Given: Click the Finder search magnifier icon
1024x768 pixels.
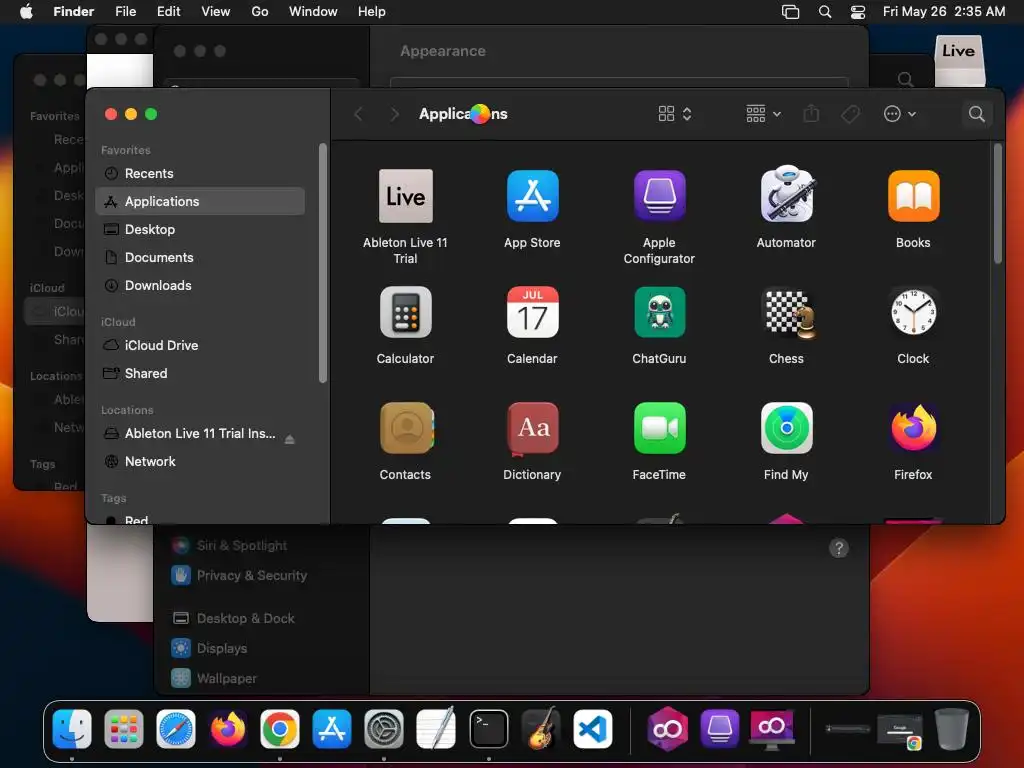Looking at the screenshot, I should tap(976, 114).
